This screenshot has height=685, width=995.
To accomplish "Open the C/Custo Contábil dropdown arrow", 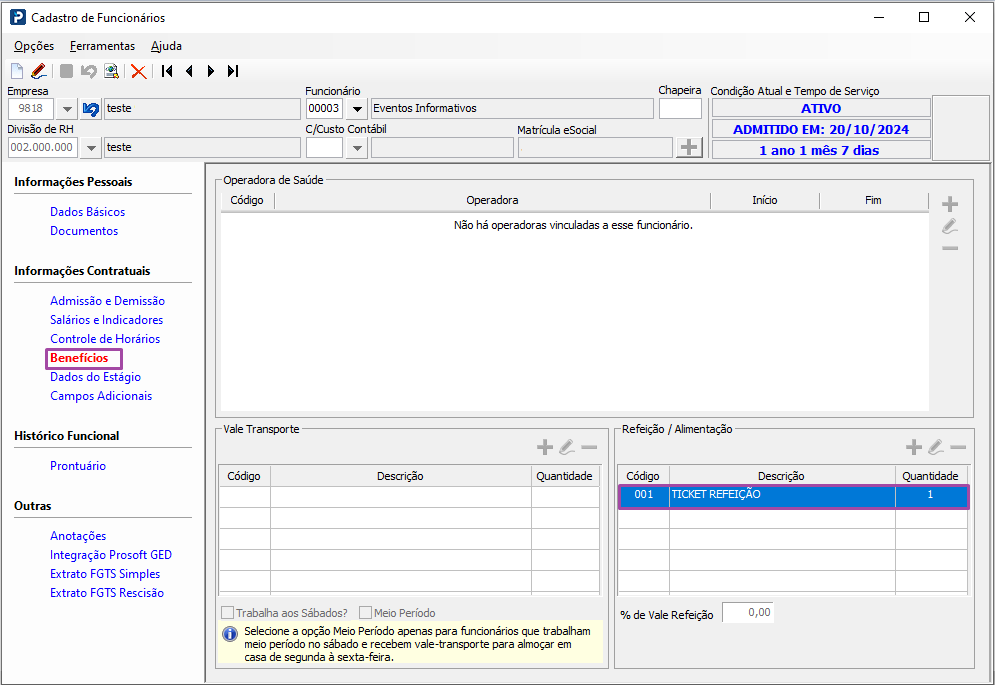I will click(x=357, y=148).
